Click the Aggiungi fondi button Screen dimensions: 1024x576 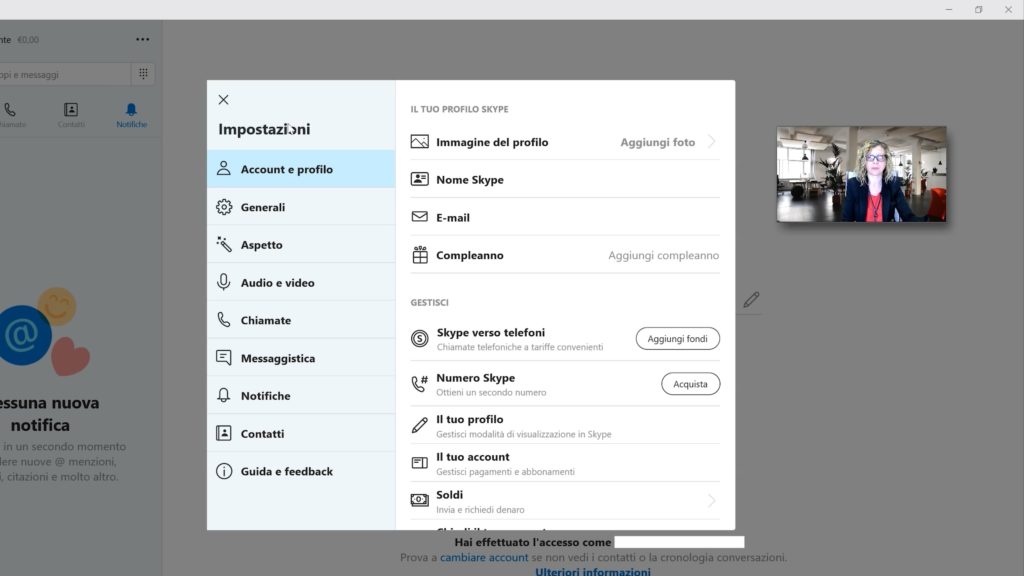click(x=677, y=338)
